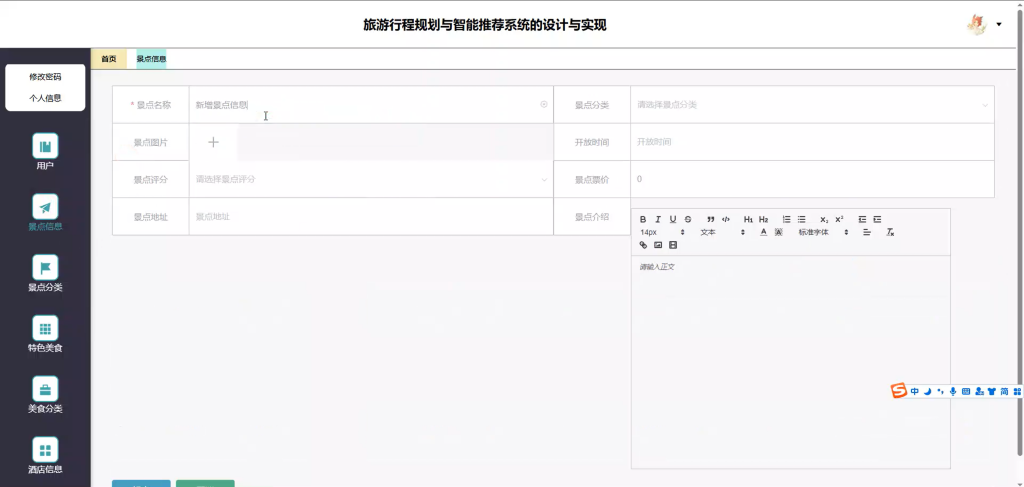
Task: Click 个人信息 in the sidebar menu
Action: [x=45, y=99]
